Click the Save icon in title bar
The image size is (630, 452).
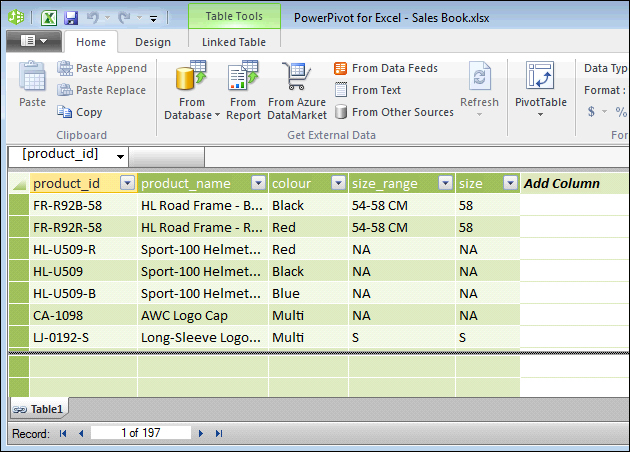click(x=71, y=18)
